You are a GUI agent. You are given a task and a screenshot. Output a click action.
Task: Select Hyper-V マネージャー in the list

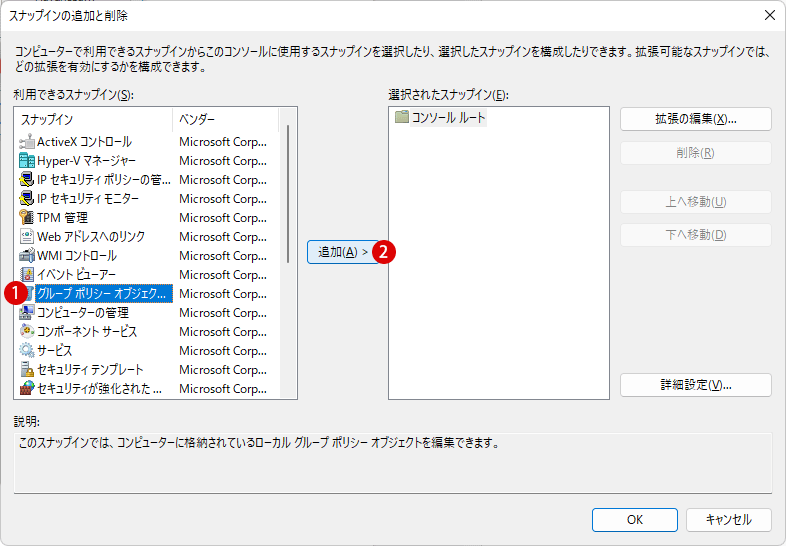86,161
